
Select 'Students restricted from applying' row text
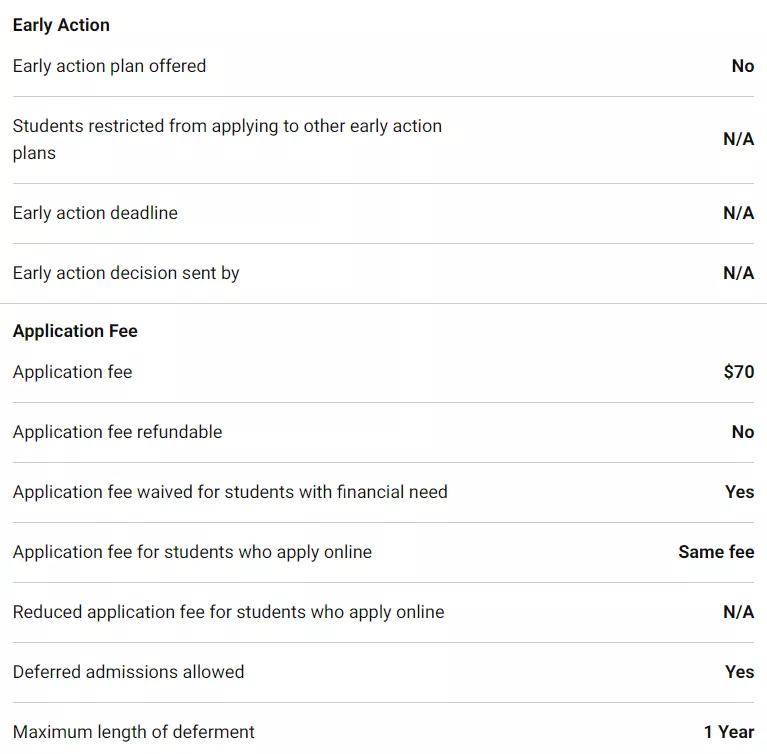[x=227, y=139]
